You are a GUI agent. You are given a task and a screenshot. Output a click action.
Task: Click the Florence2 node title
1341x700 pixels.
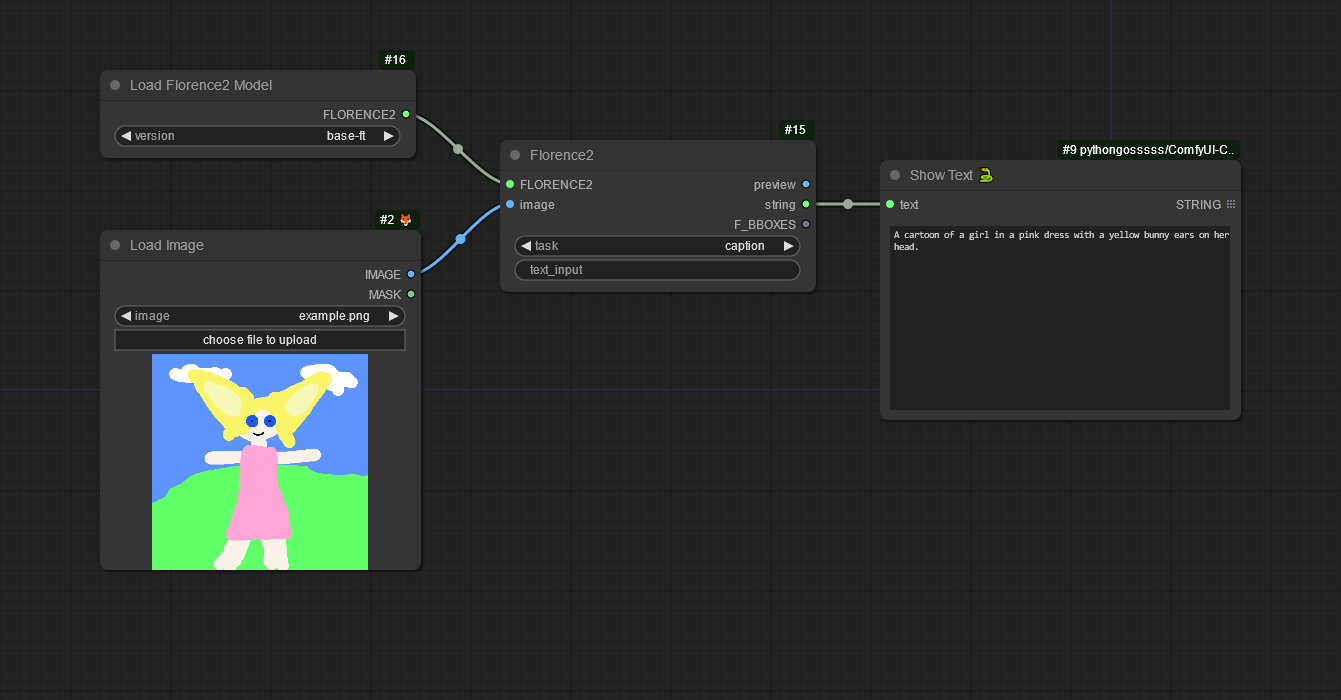click(562, 155)
